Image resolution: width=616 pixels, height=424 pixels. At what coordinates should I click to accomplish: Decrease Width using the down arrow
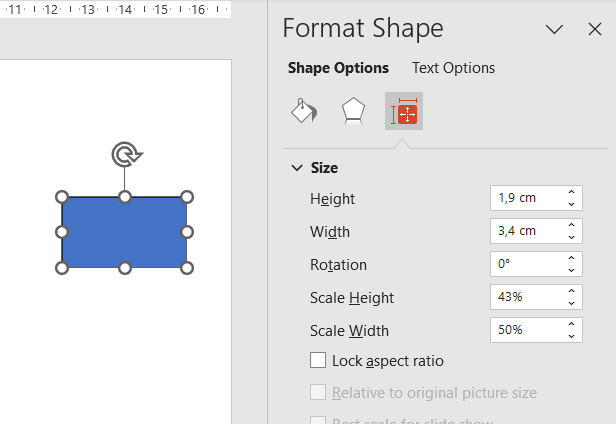(571, 237)
